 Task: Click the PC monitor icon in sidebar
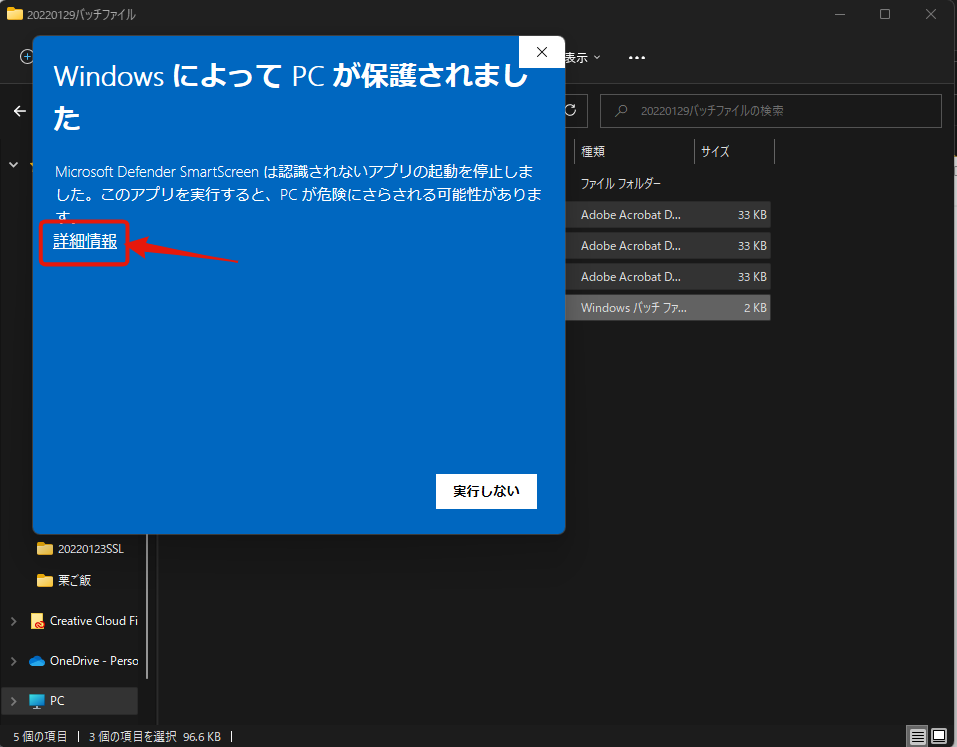point(38,701)
